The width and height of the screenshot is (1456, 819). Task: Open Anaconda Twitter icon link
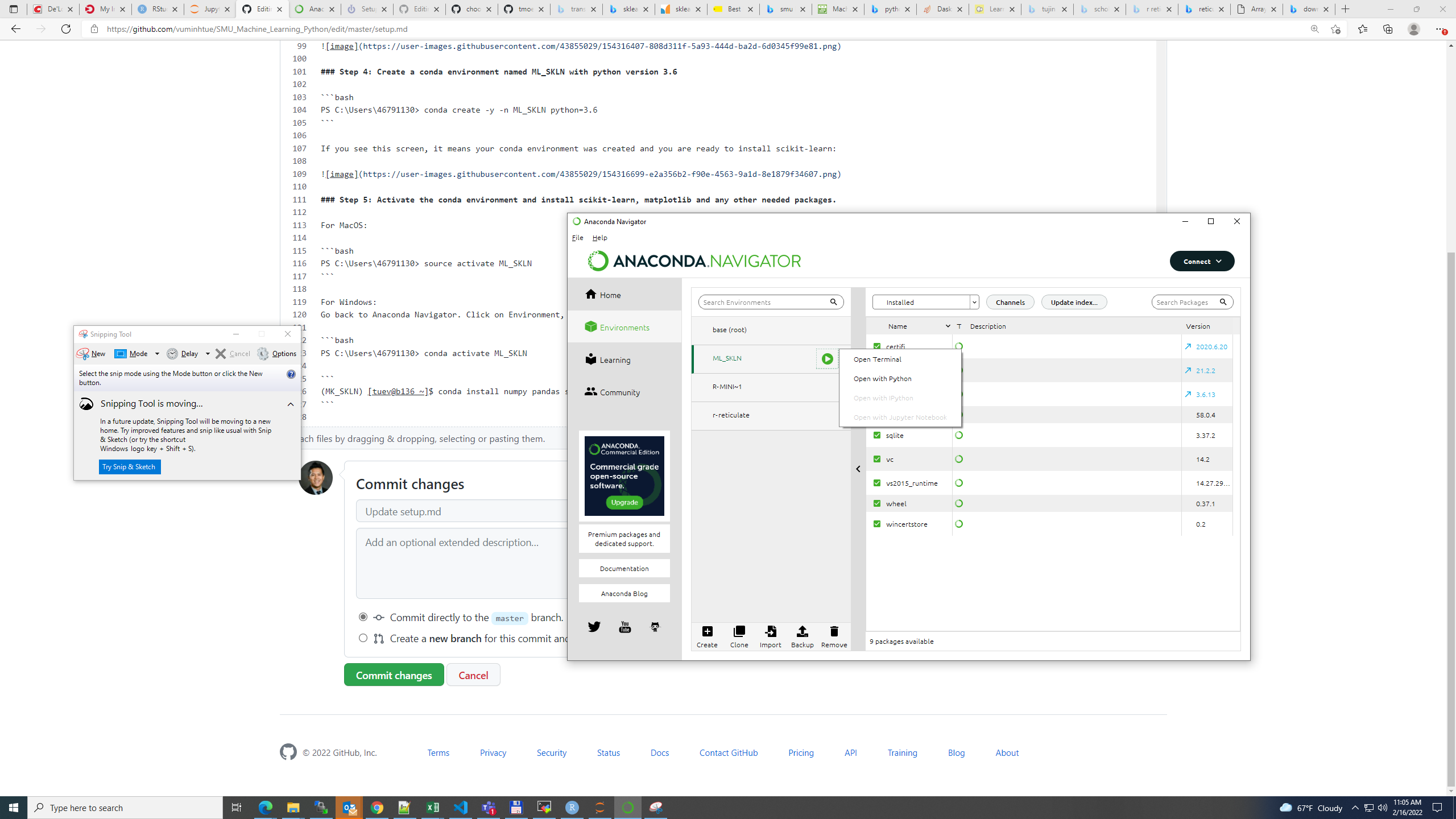(x=594, y=627)
